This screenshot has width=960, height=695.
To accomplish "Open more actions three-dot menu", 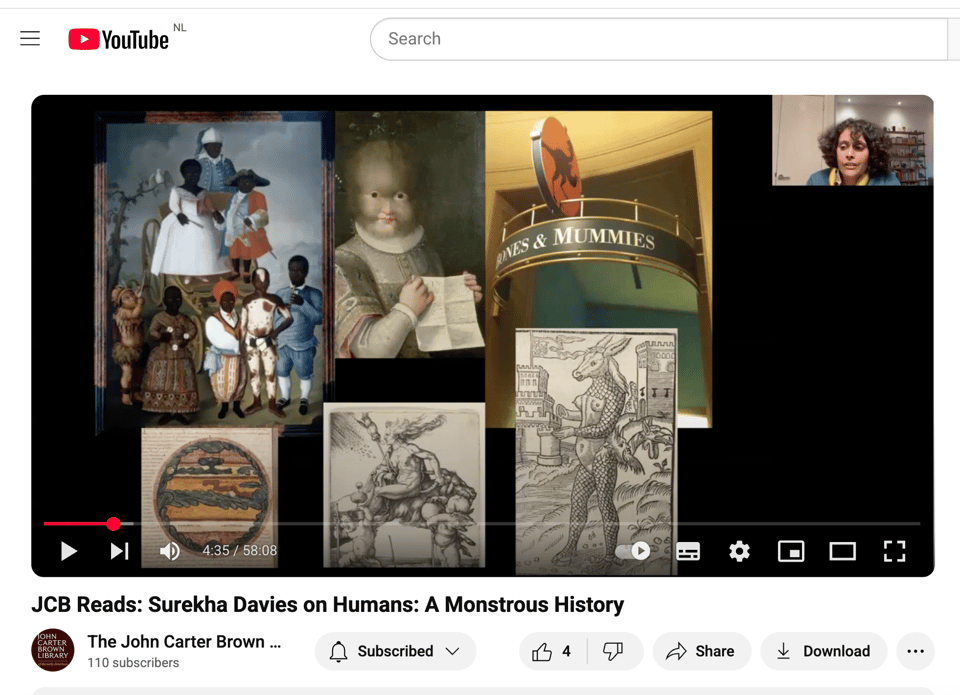I will click(915, 651).
